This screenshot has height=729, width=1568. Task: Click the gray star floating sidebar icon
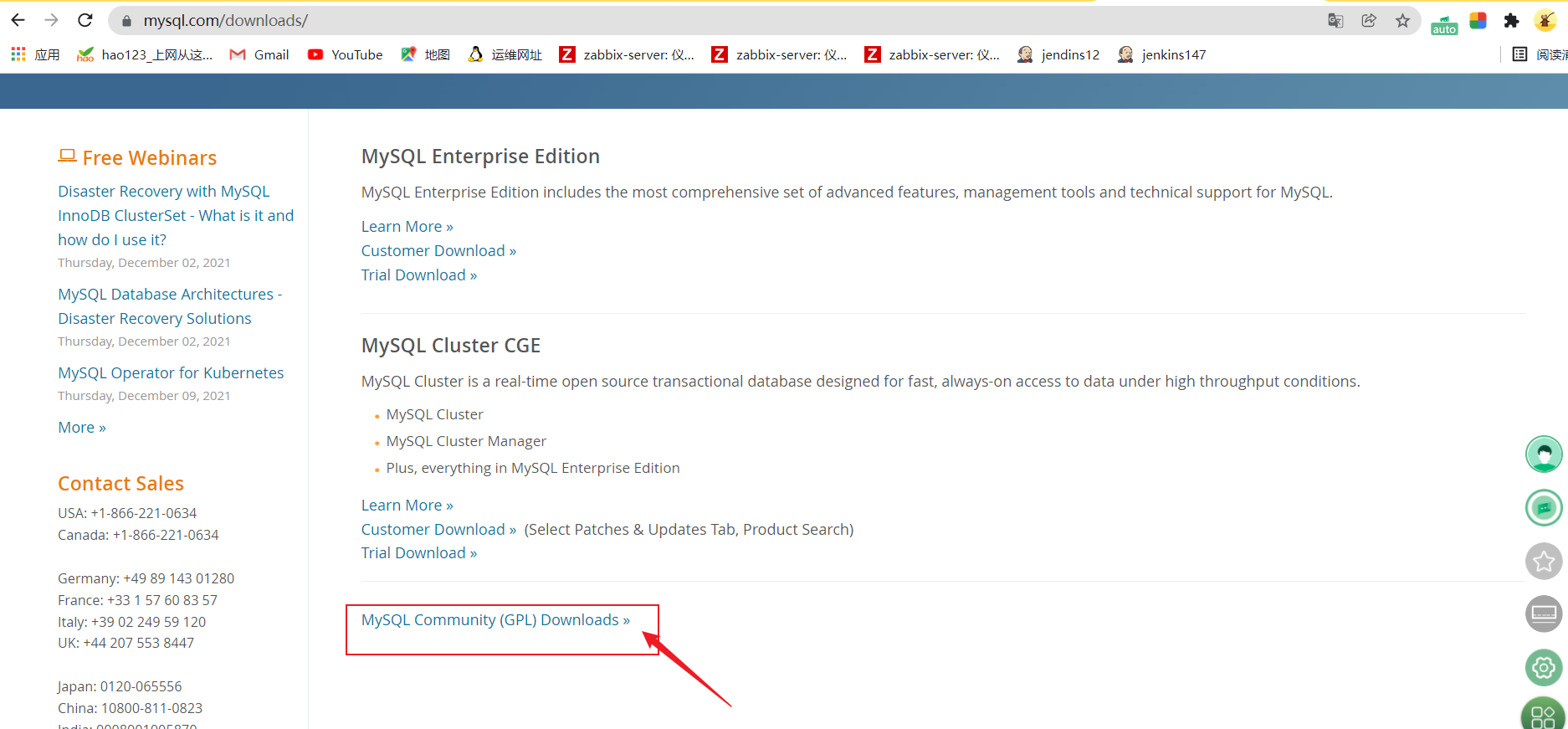1544,561
